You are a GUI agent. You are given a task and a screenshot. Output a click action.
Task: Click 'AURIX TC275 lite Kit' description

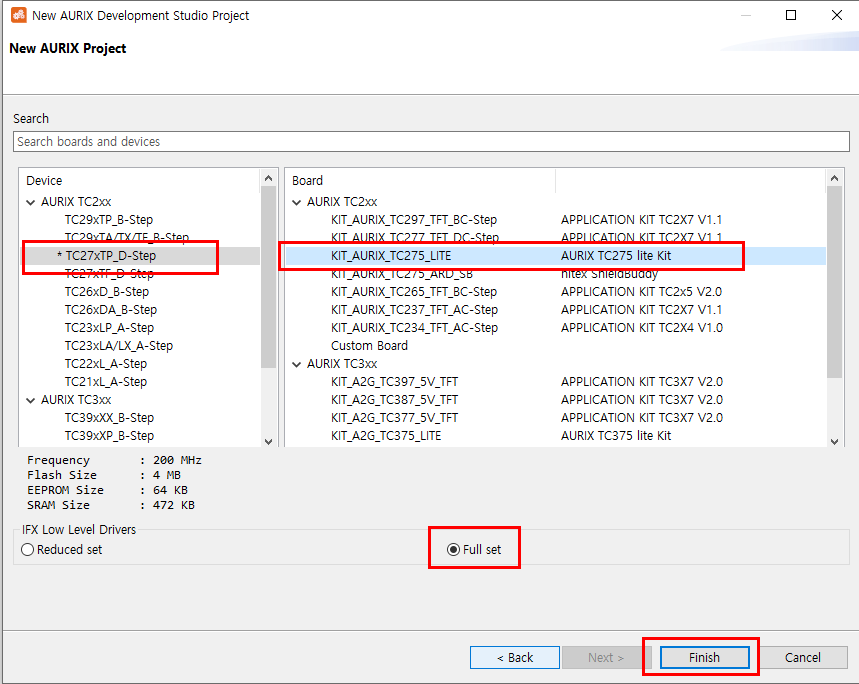click(616, 256)
